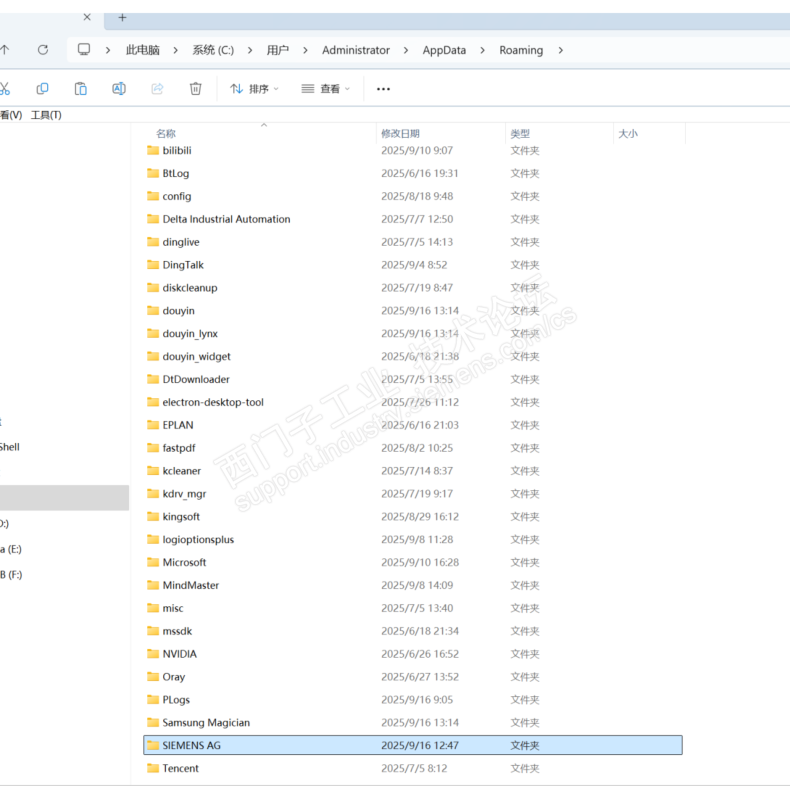Screen dimensions: 790x786
Task: Select the fastpdf folder name
Action: pyautogui.click(x=179, y=448)
